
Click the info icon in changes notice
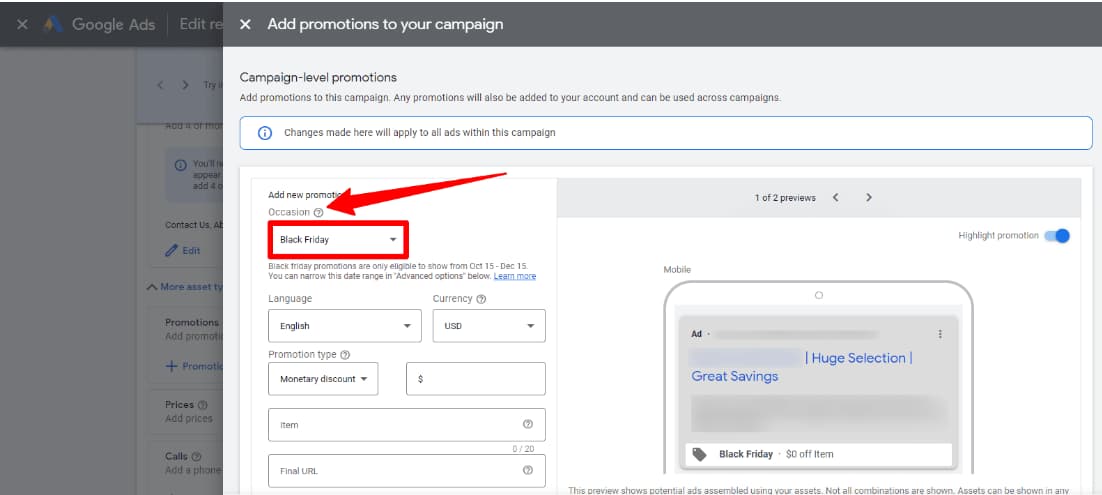click(x=265, y=133)
